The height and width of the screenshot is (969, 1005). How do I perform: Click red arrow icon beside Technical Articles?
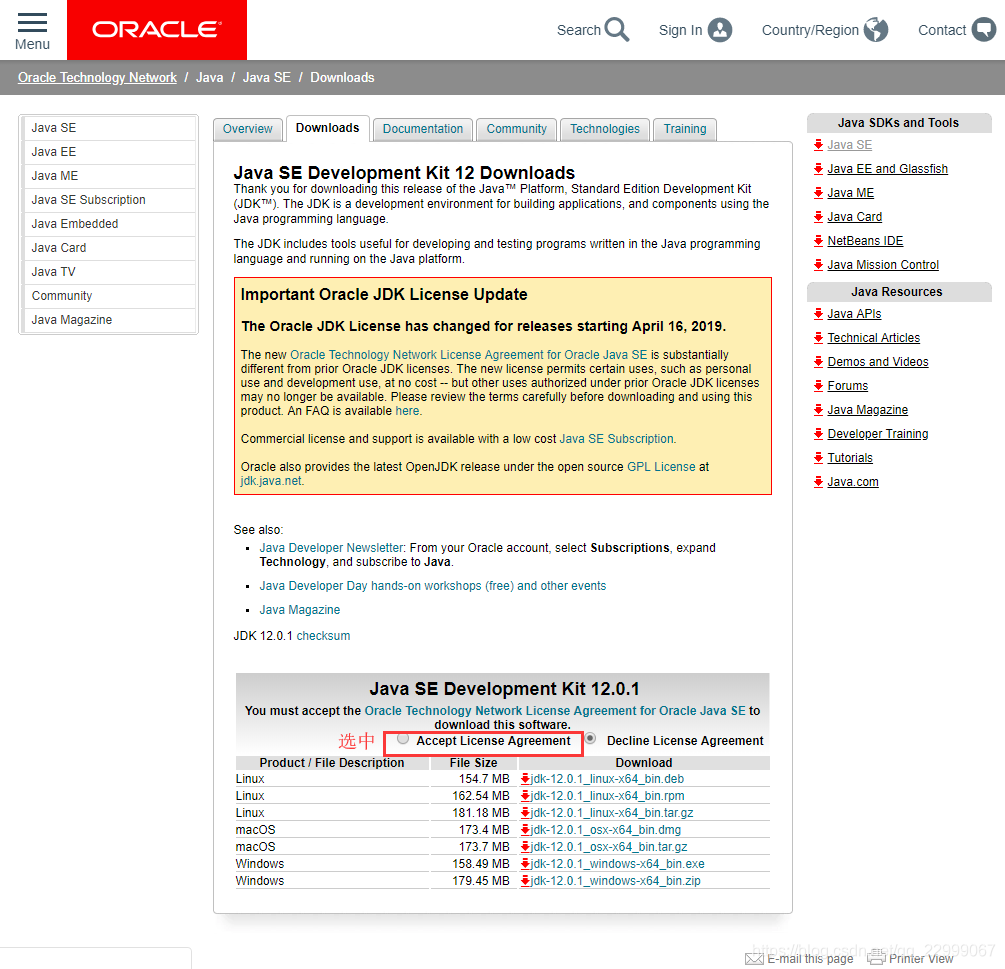[x=818, y=338]
